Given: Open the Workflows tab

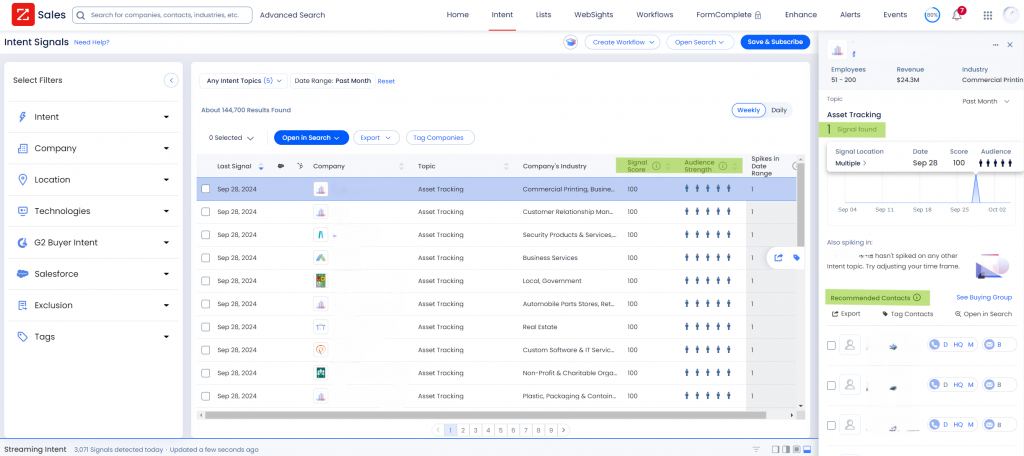Looking at the screenshot, I should pos(655,15).
